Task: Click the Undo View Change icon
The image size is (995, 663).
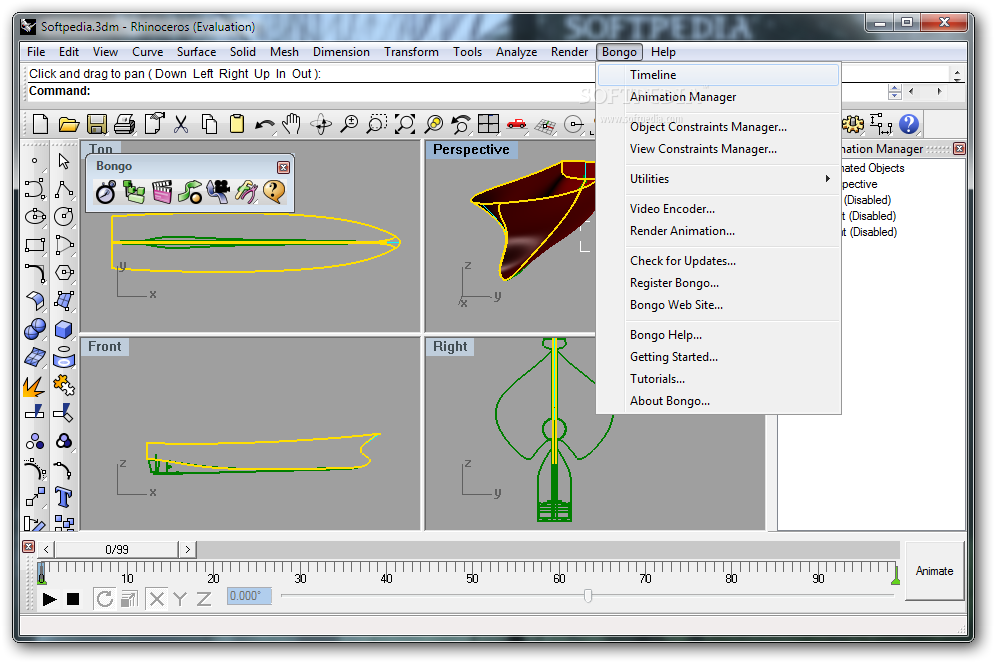Action: pyautogui.click(x=461, y=124)
